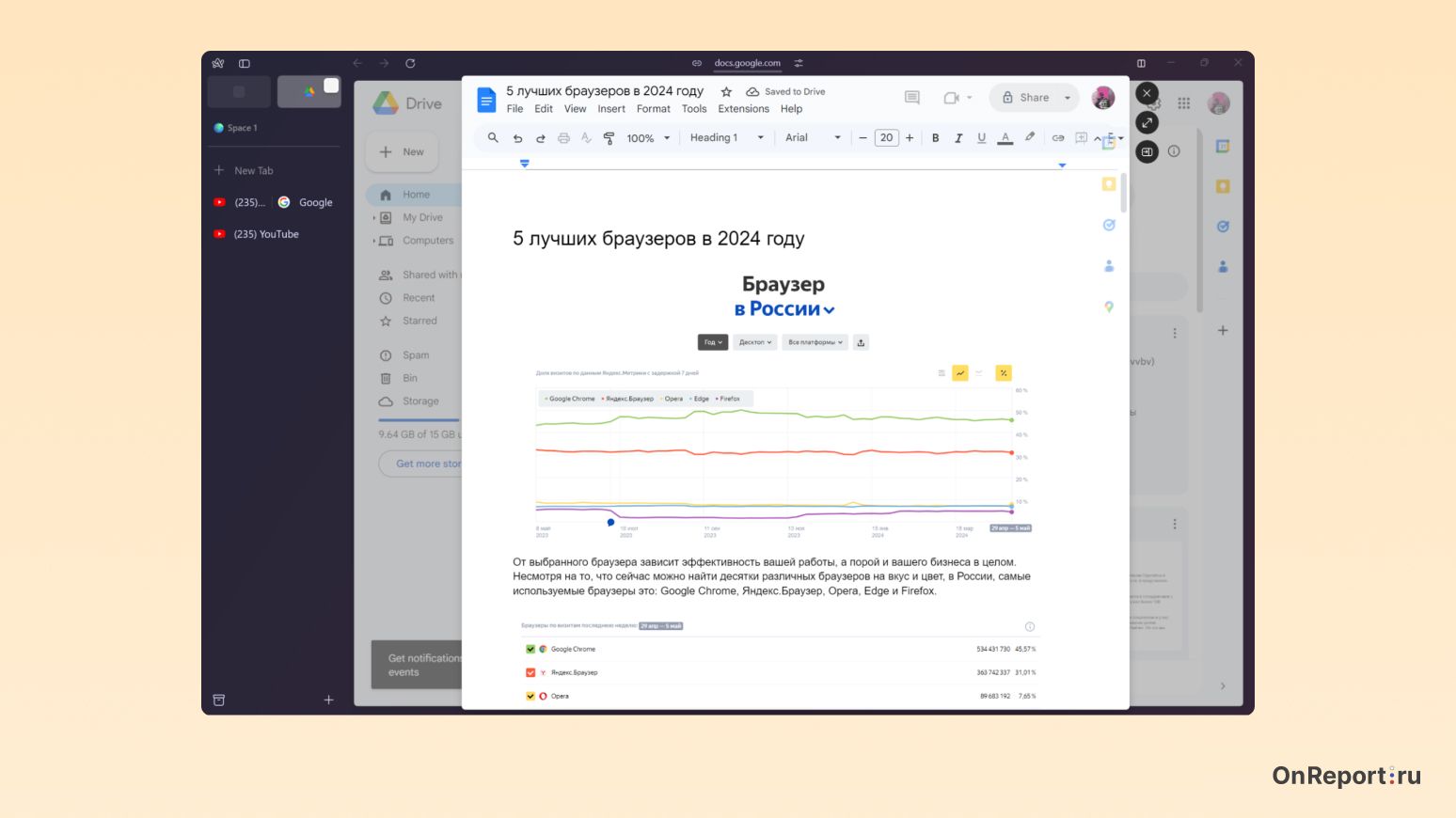
Task: Decrease font size with minus
Action: point(863,138)
